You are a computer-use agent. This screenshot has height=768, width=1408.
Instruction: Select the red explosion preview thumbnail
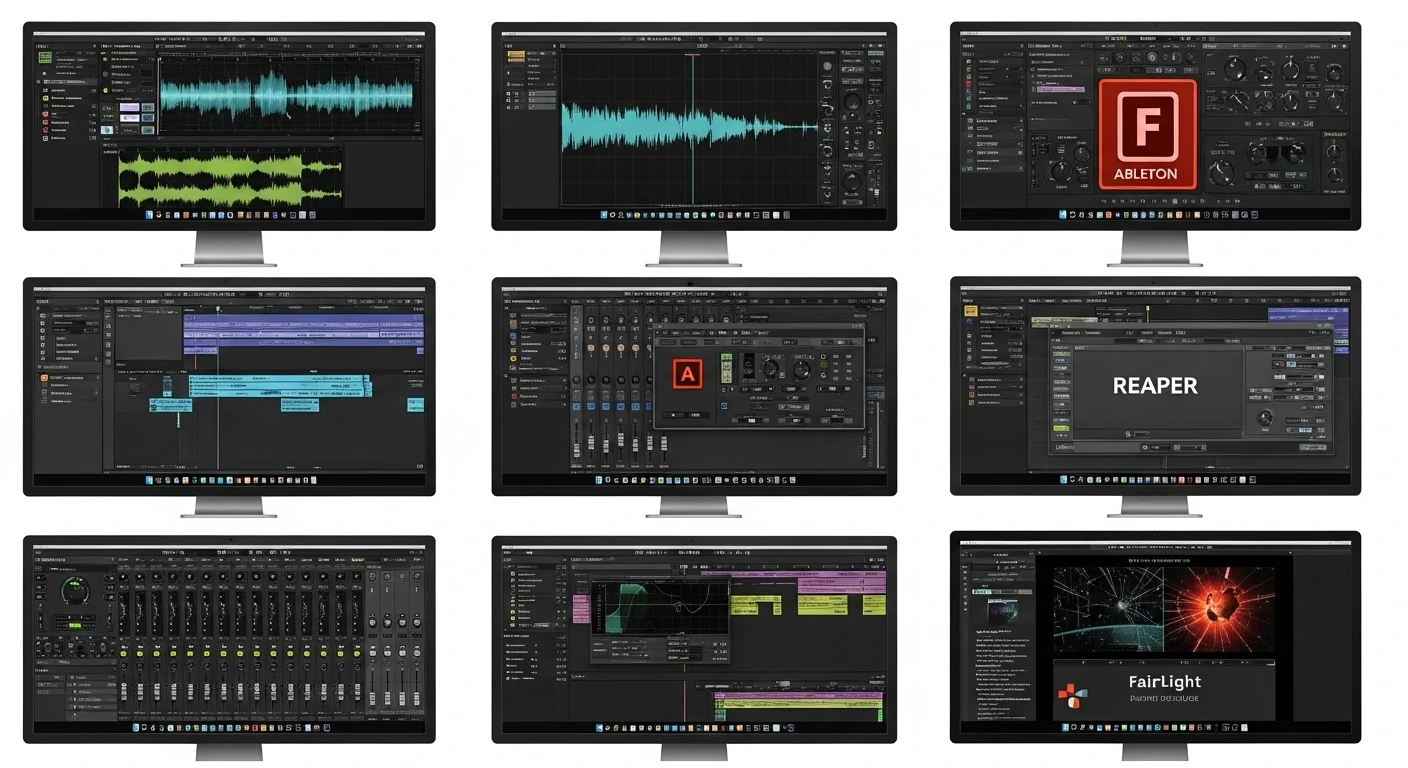coord(1220,606)
